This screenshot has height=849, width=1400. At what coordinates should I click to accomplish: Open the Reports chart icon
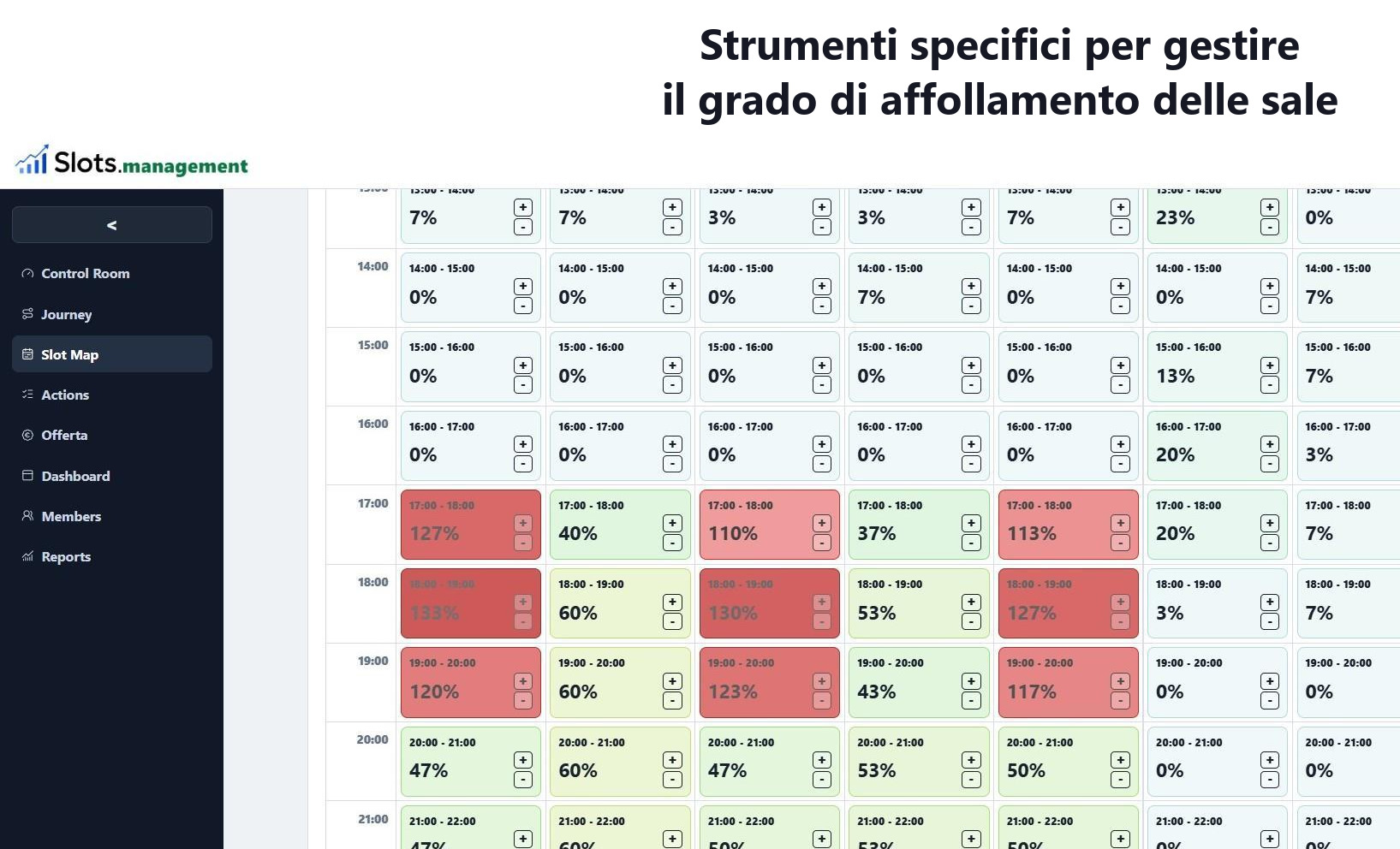27,556
